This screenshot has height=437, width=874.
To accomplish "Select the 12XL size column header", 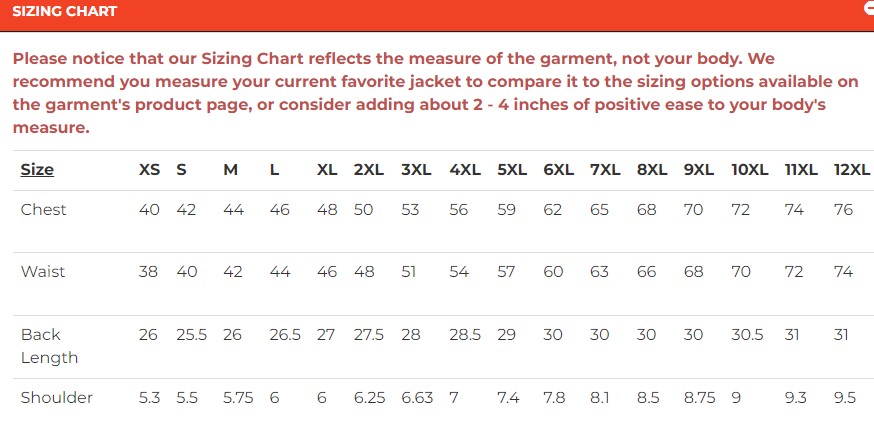I will coord(851,170).
